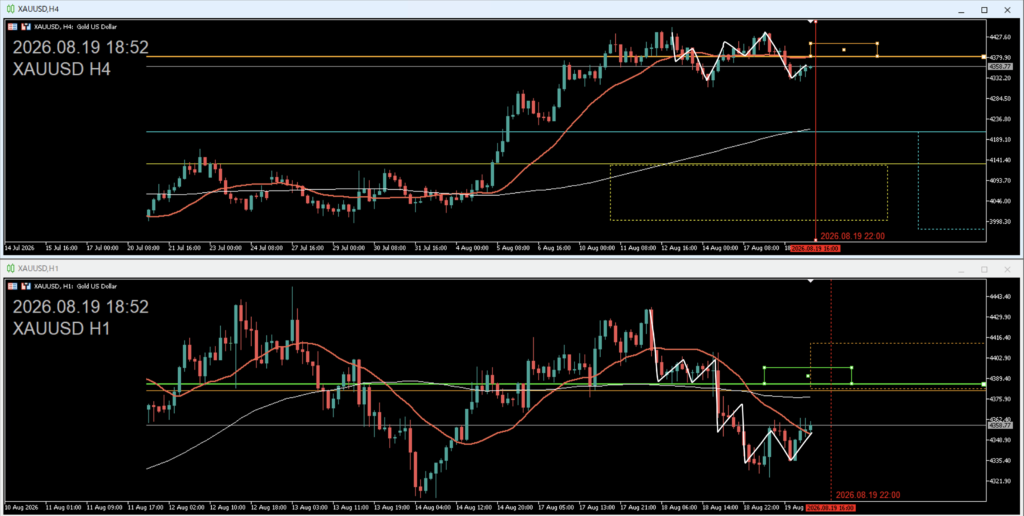
Task: Click the one-click trading icon in H1 chart
Action: click(x=12, y=286)
